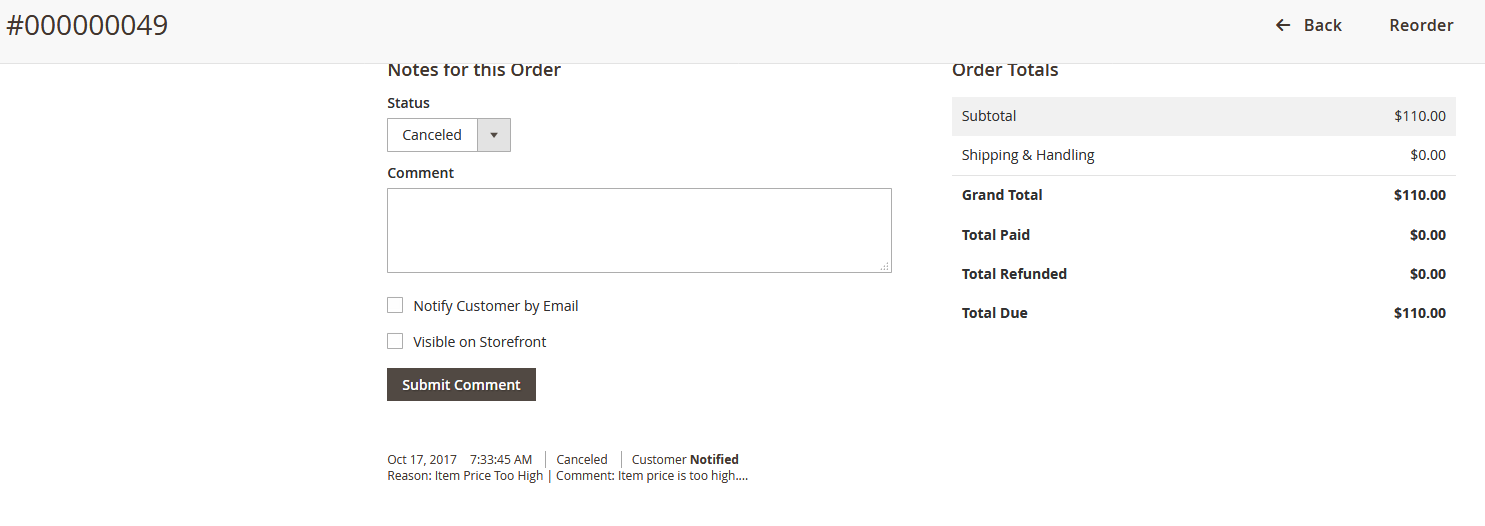Enable the Notify Customer by Email checkbox
Viewport: 1485px width, 526px height.
(x=395, y=305)
